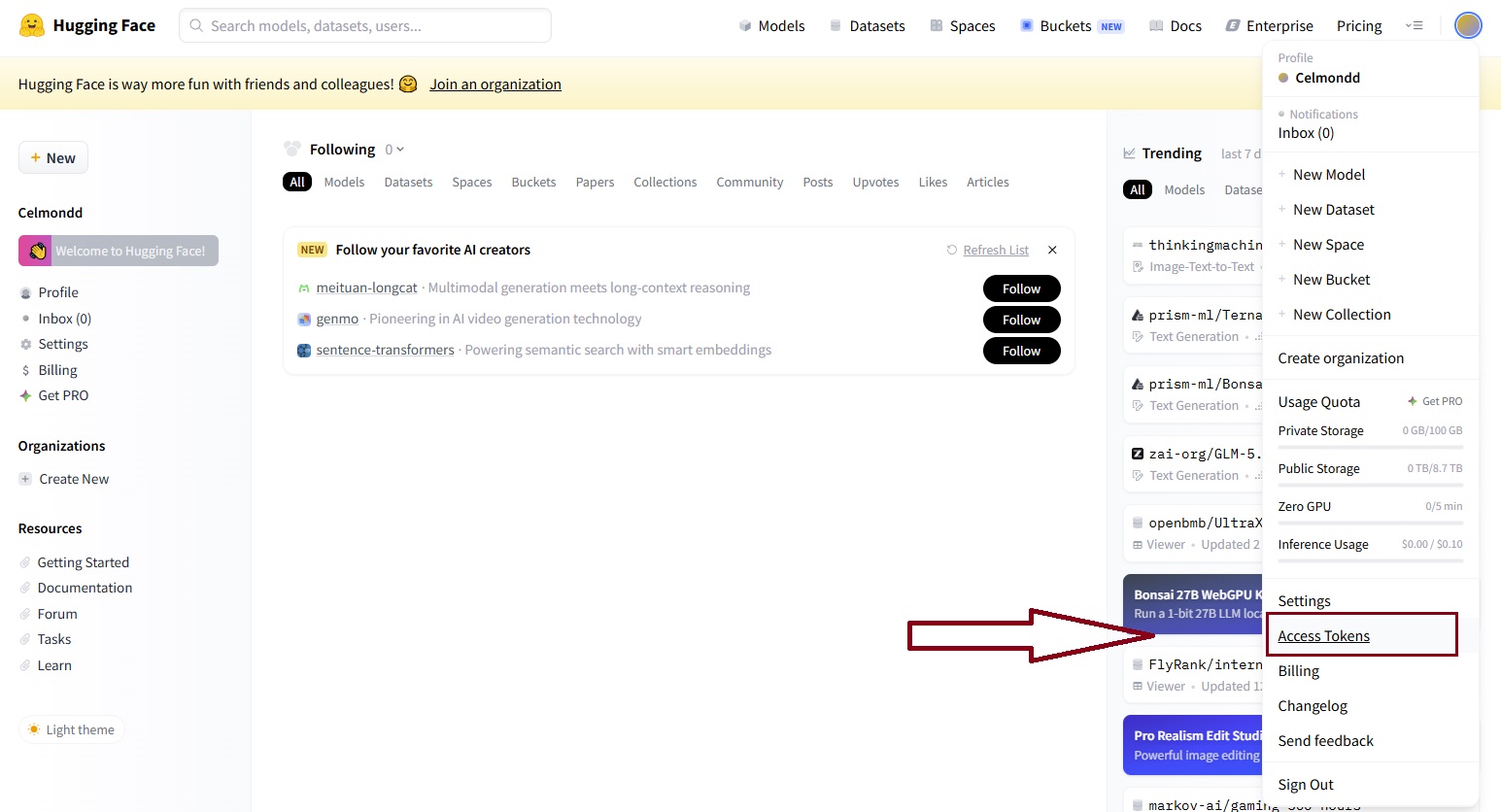This screenshot has width=1501, height=812.
Task: Follow sentence-transformers
Action: [x=1021, y=351]
